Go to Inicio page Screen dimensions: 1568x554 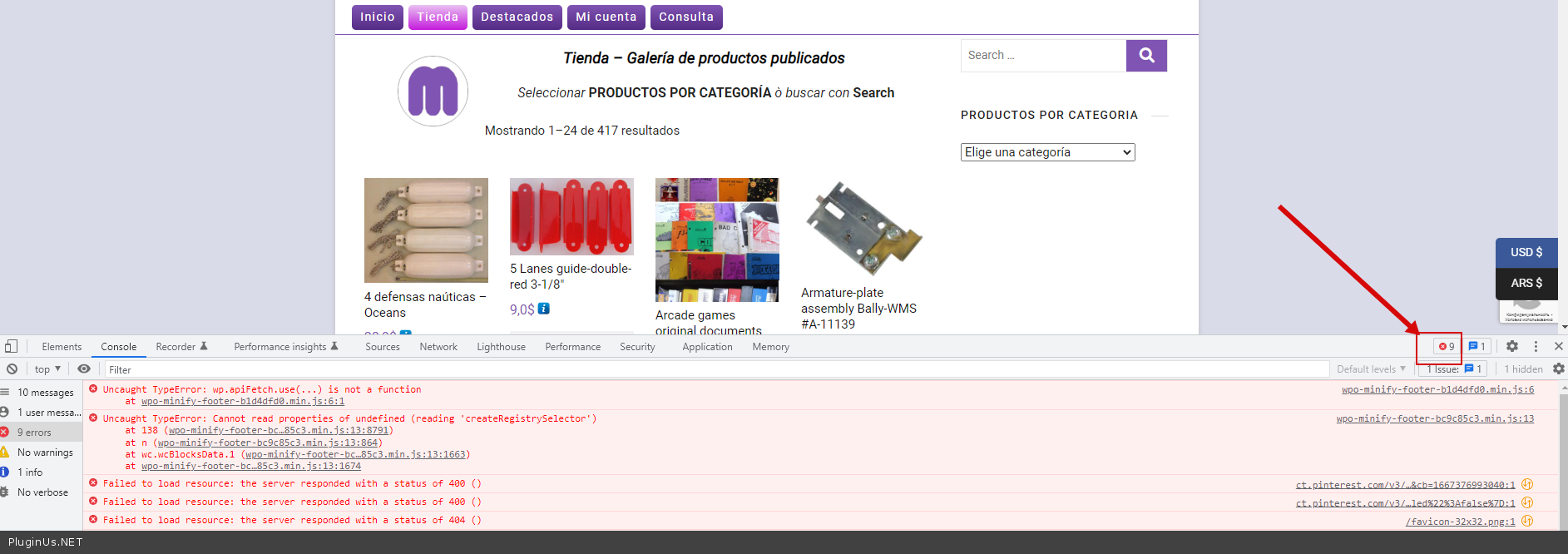[378, 17]
